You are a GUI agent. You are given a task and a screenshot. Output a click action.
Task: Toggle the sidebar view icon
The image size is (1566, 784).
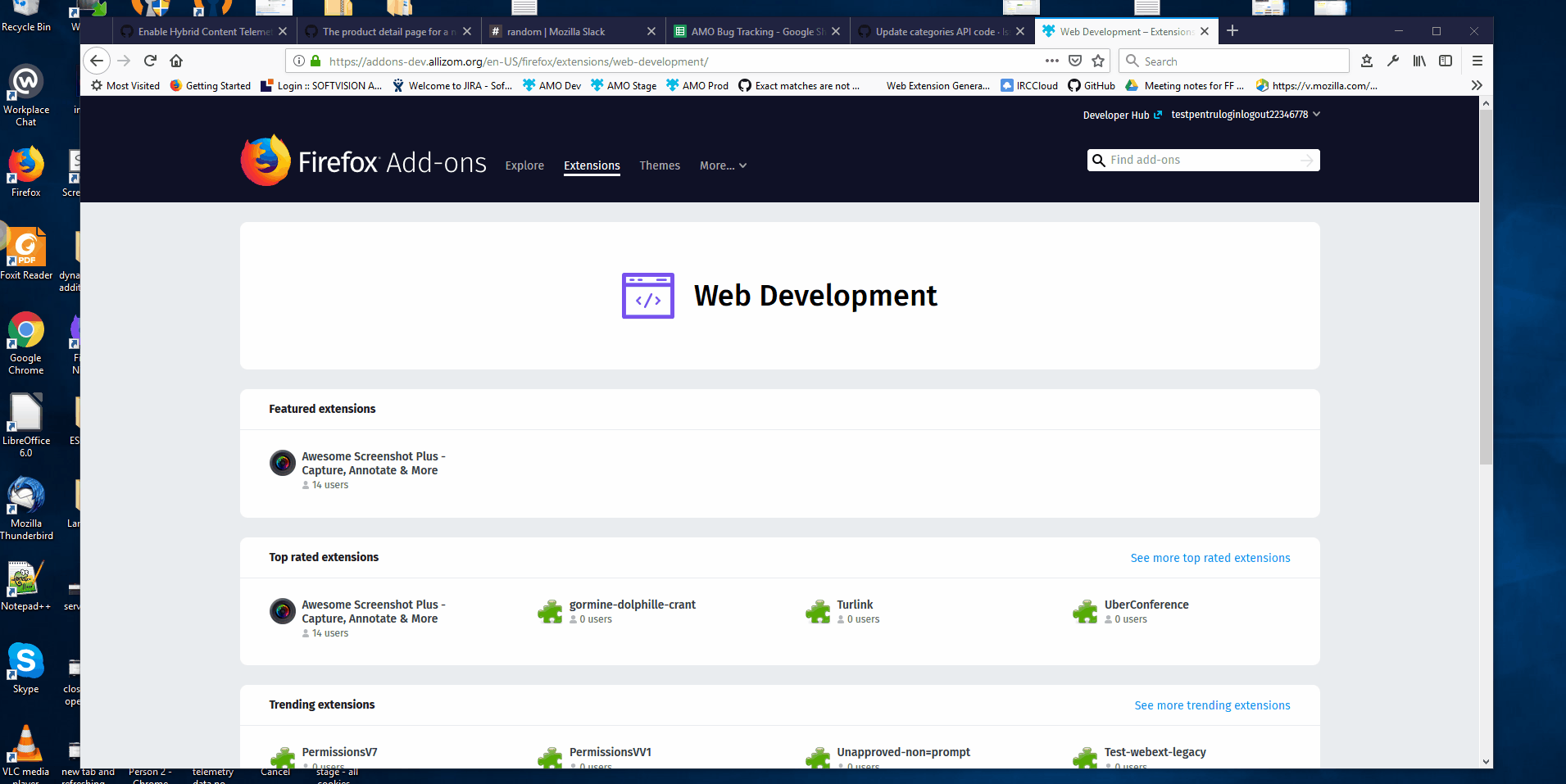pos(1446,61)
